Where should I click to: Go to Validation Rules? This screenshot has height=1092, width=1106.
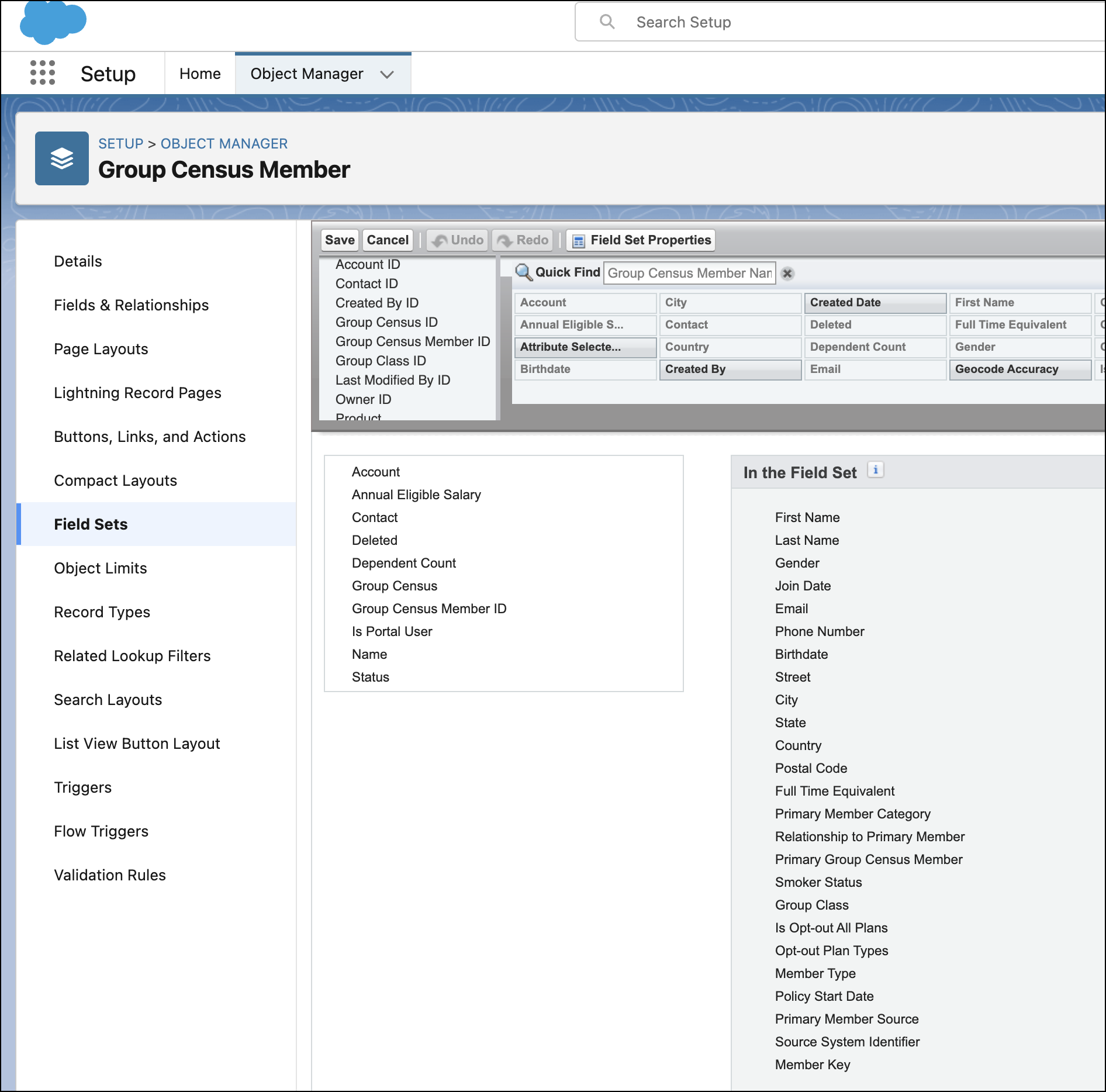110,875
